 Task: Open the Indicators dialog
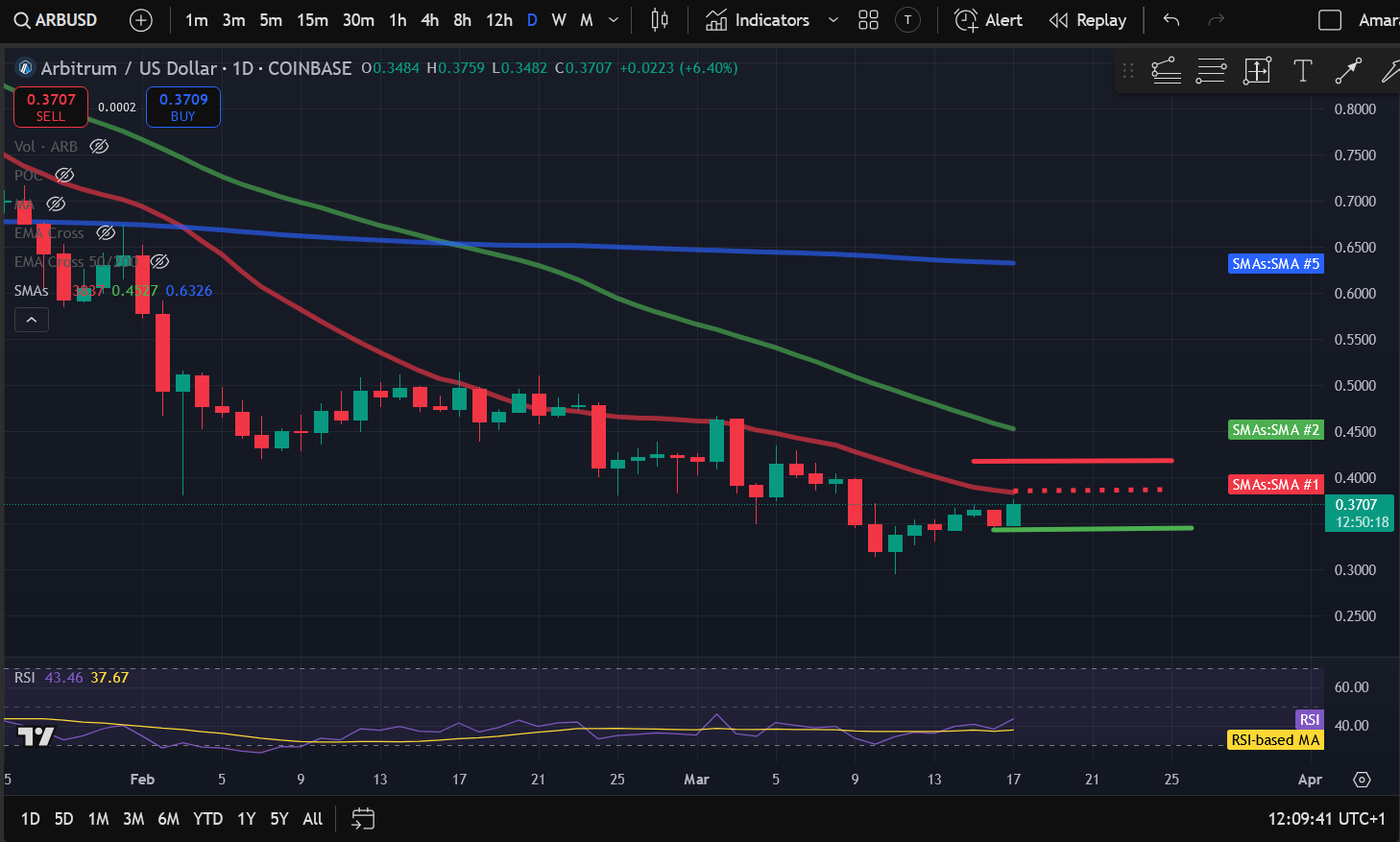[x=758, y=20]
